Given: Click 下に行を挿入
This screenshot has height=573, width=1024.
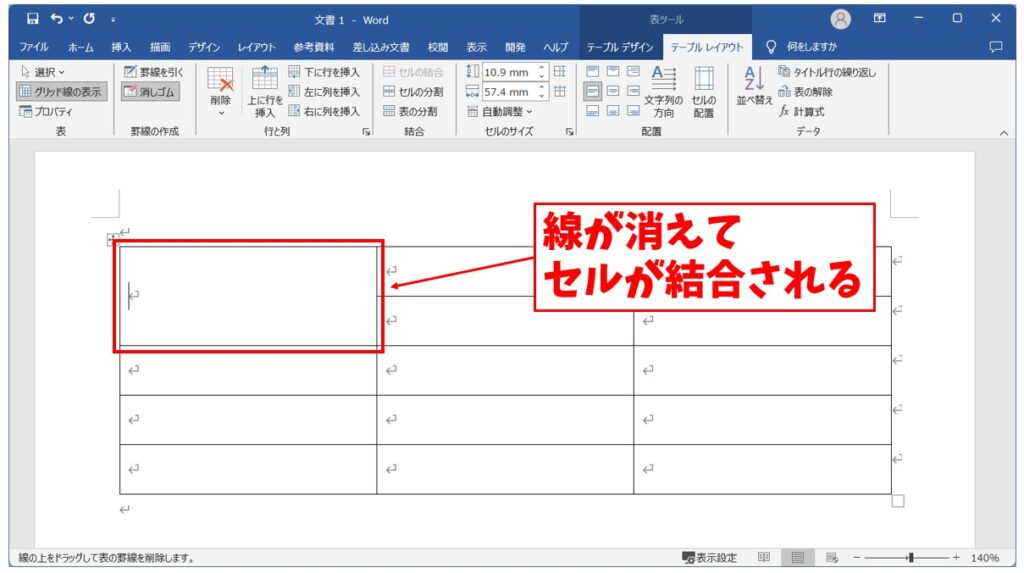Looking at the screenshot, I should [x=324, y=72].
